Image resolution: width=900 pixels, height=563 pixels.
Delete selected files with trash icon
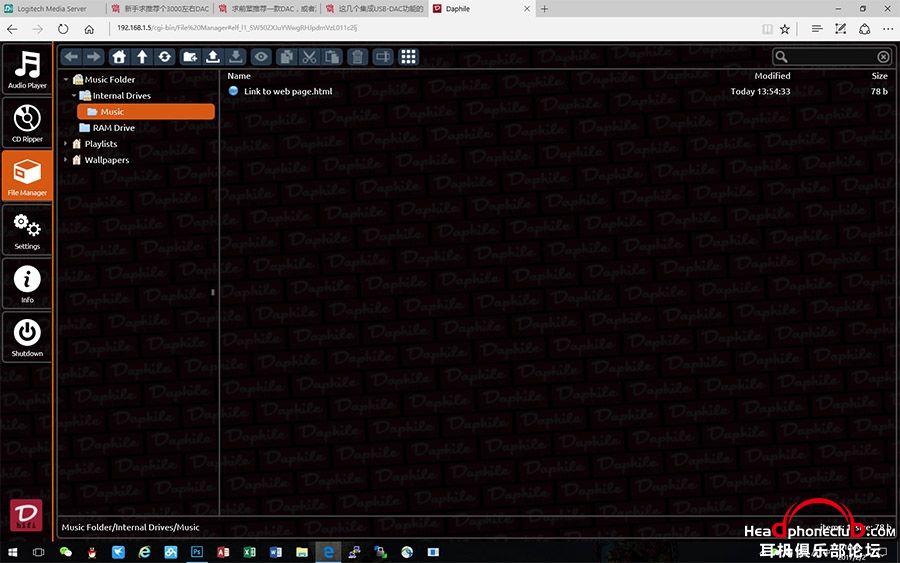pos(357,57)
